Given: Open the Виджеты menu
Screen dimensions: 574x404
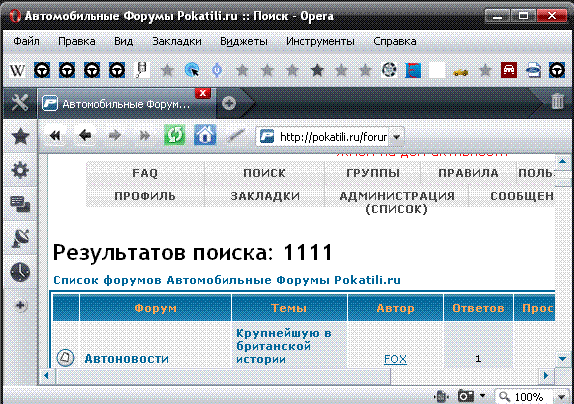Looking at the screenshot, I should 244,41.
